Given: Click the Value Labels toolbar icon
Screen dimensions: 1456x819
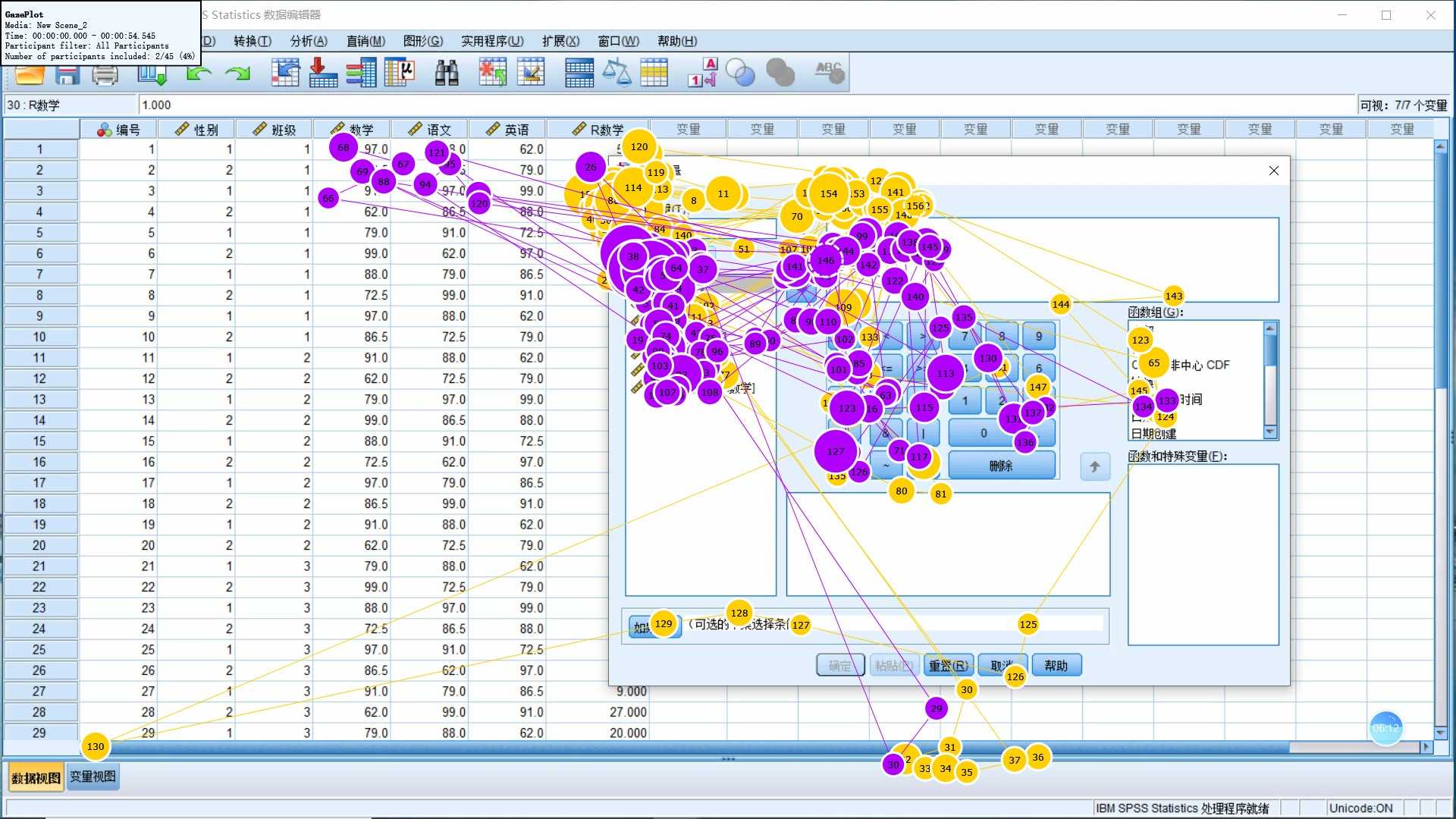Looking at the screenshot, I should [702, 73].
